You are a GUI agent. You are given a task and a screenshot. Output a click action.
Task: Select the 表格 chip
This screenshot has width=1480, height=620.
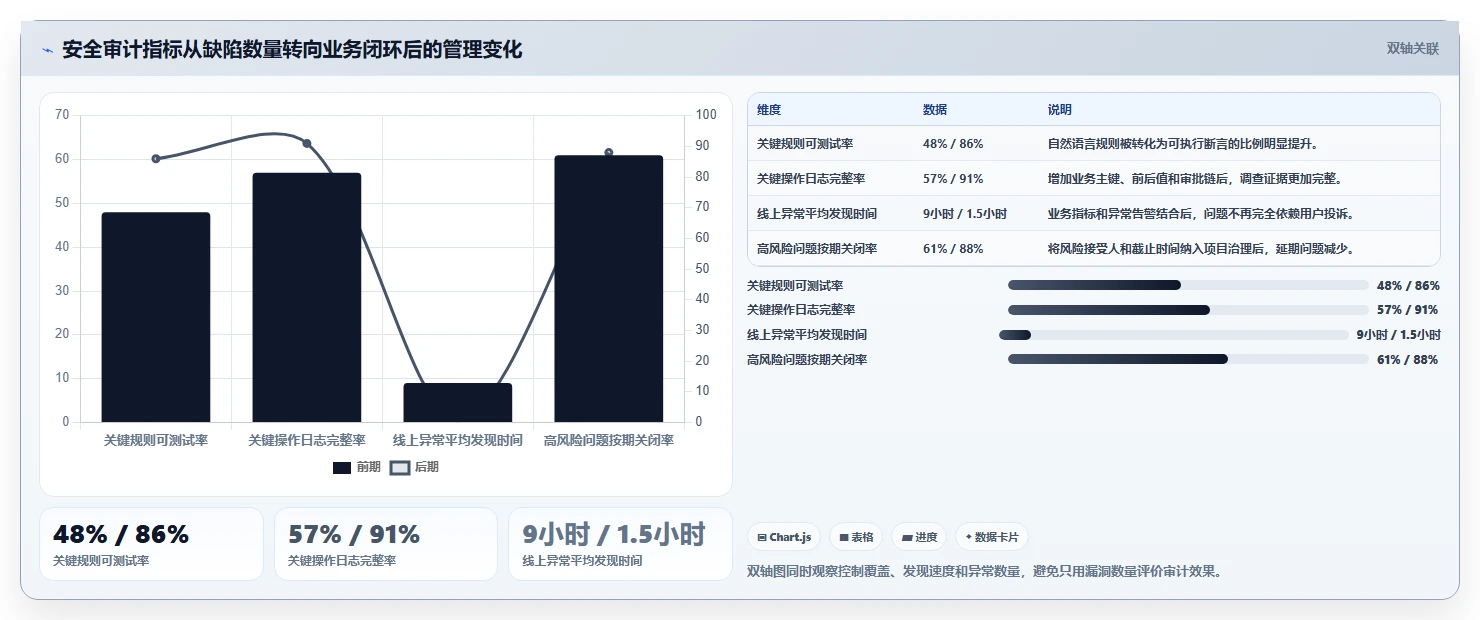[x=856, y=537]
